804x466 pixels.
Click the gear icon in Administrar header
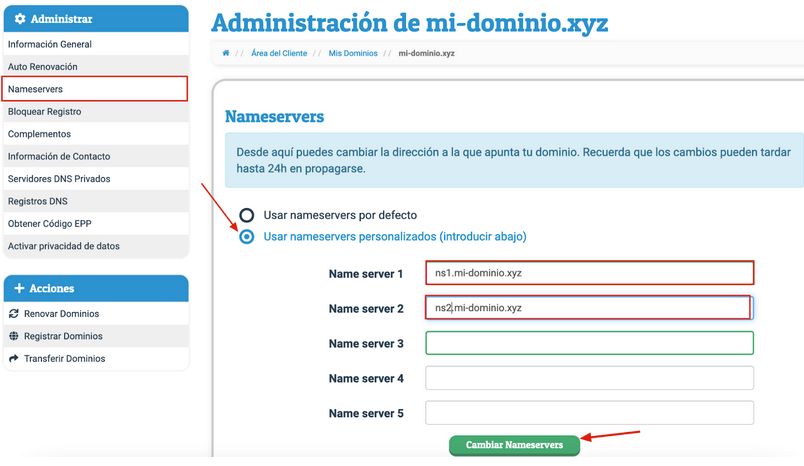[19, 19]
